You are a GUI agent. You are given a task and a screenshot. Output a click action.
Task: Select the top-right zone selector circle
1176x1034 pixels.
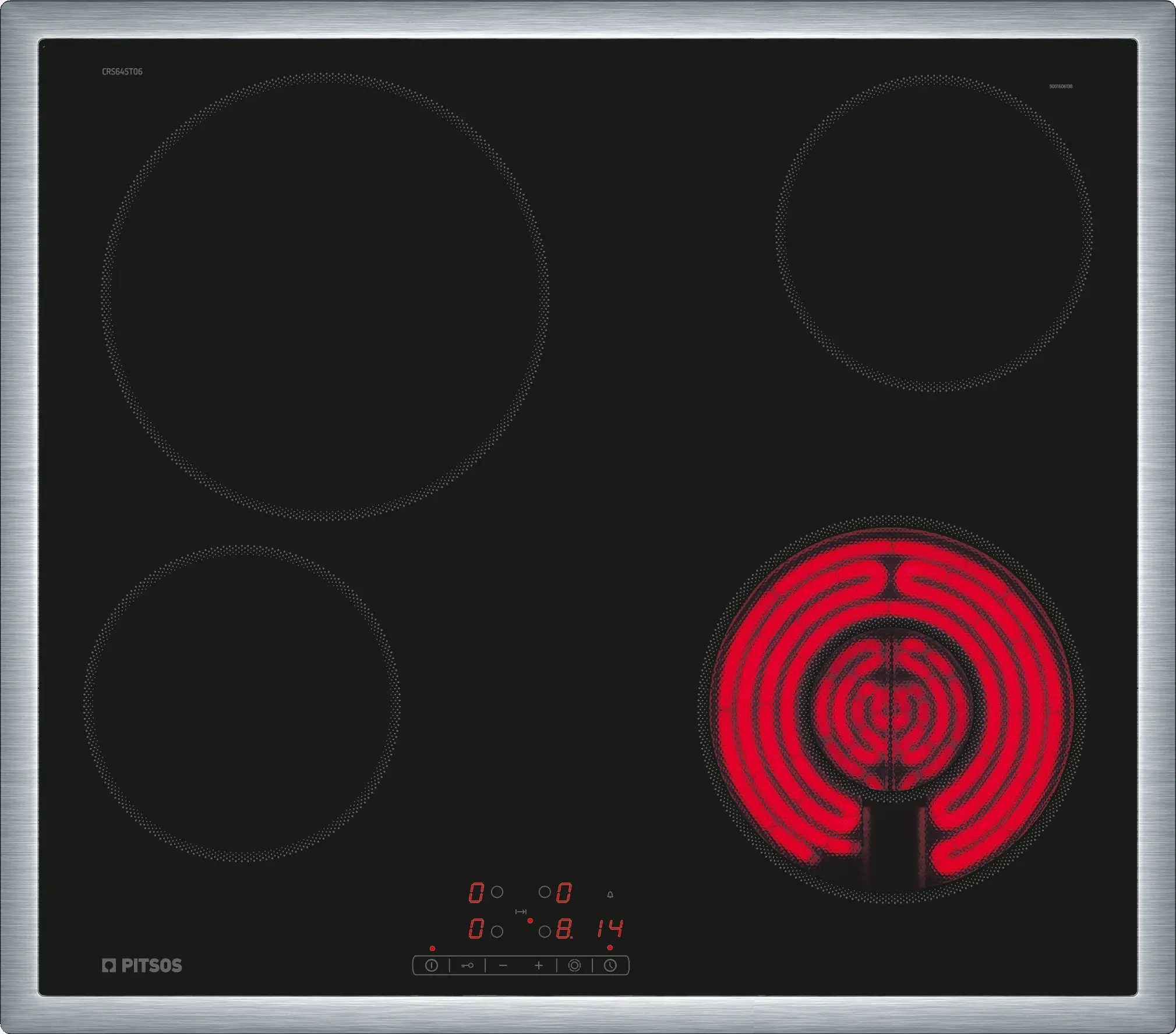[545, 892]
